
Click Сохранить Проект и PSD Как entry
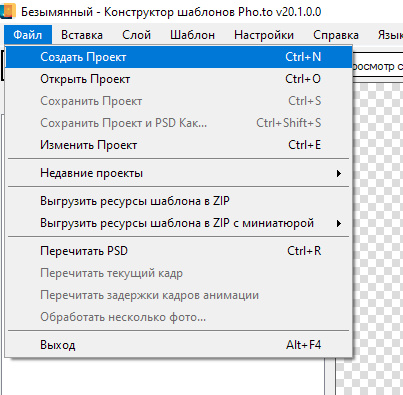click(179, 123)
